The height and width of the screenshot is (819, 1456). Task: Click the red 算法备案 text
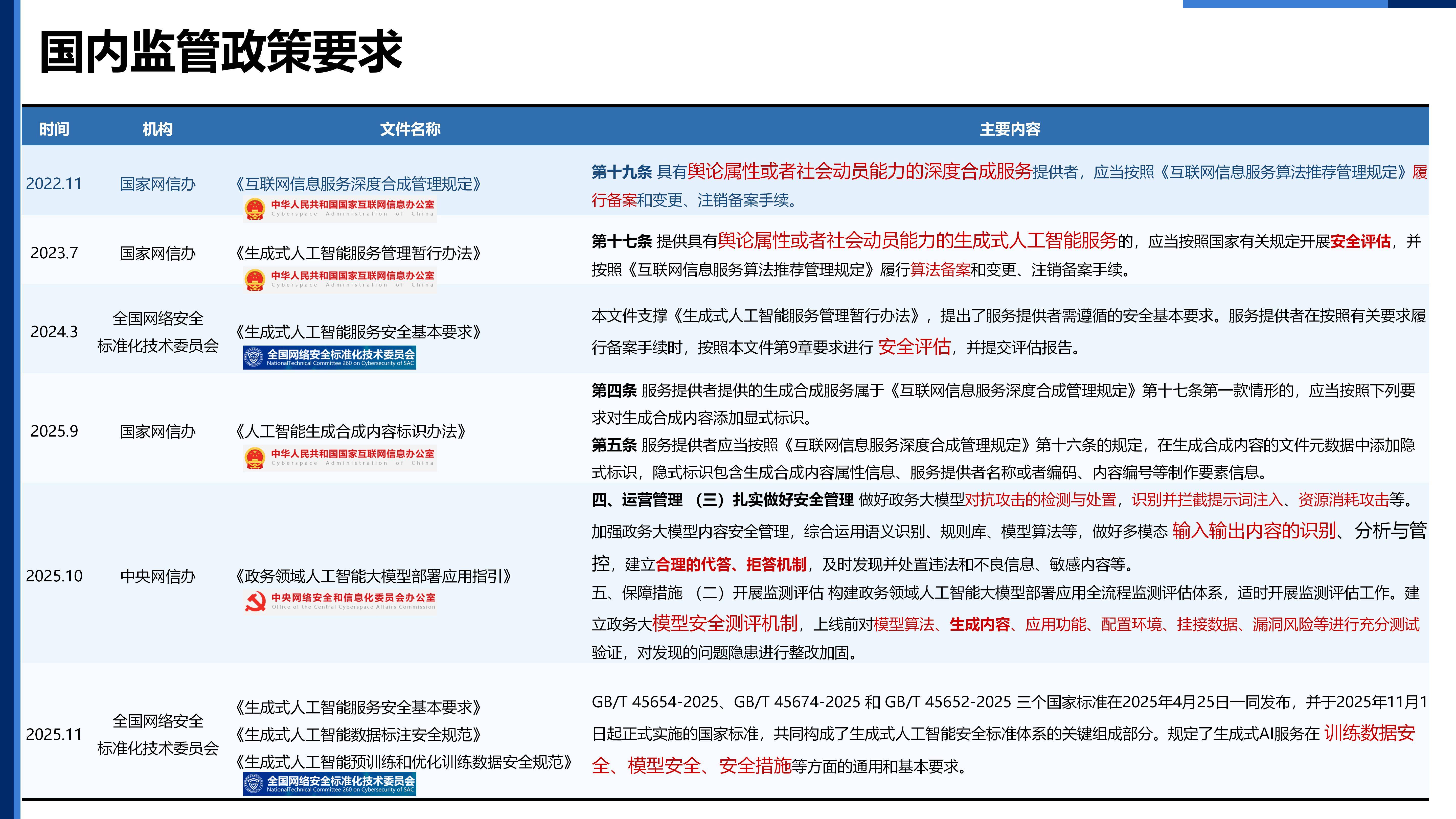(x=940, y=270)
